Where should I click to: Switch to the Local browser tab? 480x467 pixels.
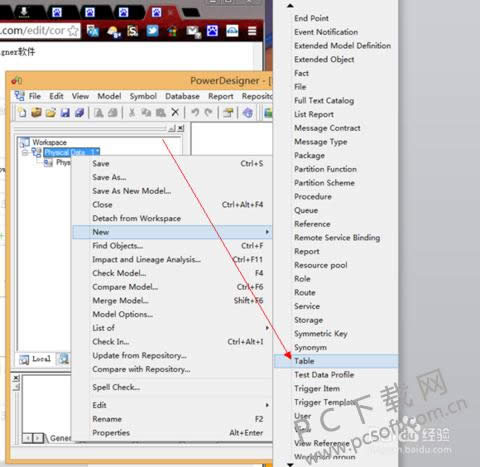coord(35,359)
